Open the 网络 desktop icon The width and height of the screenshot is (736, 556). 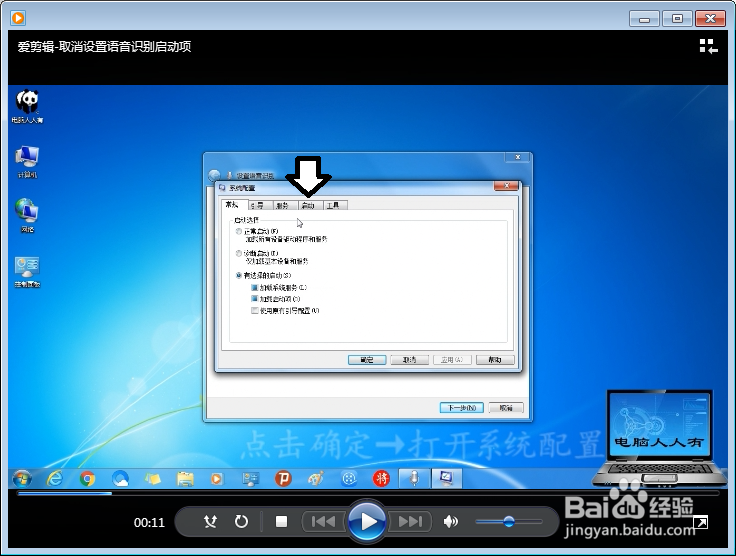[27, 216]
